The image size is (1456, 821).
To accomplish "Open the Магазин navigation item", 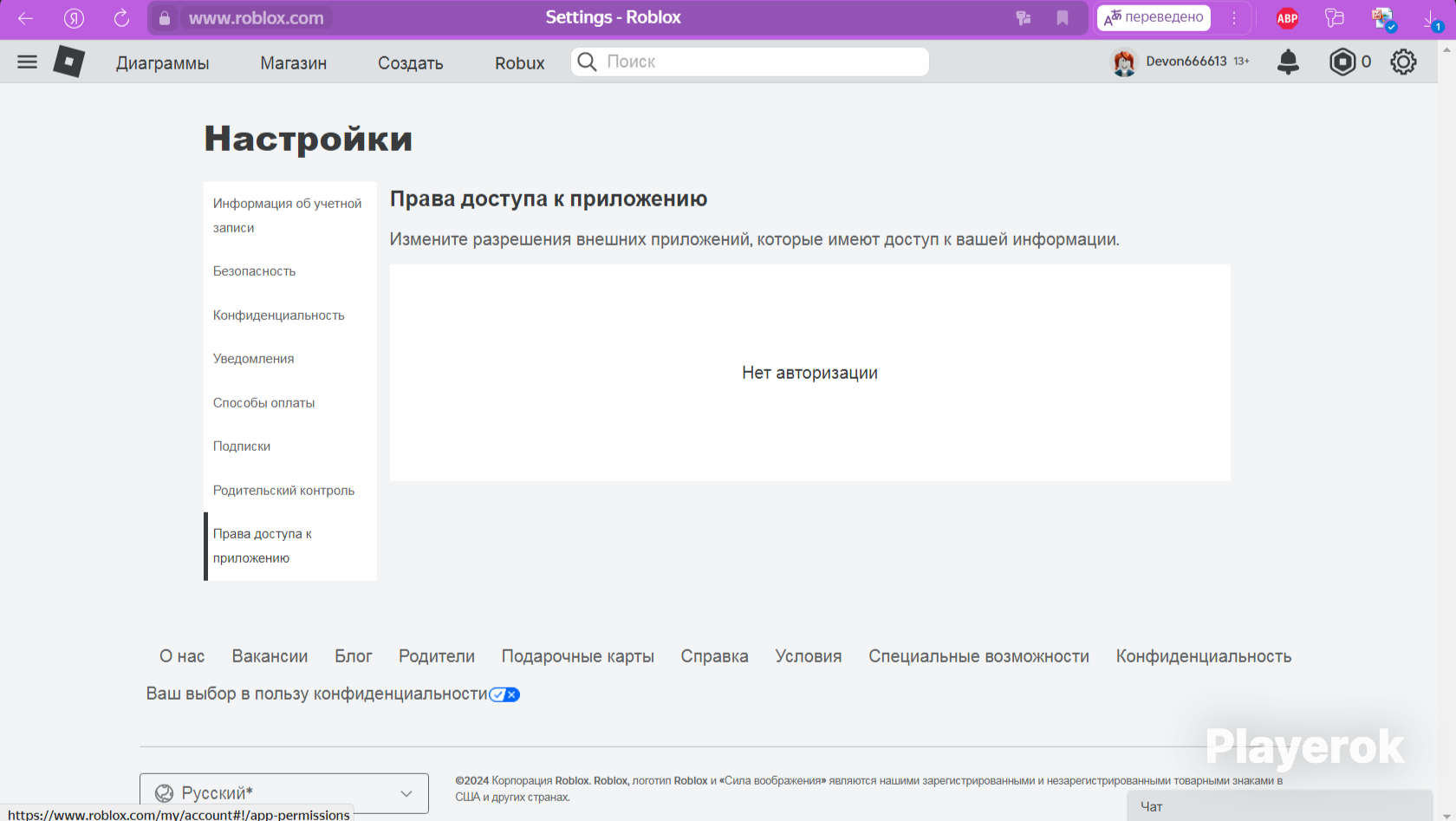I will coord(294,62).
